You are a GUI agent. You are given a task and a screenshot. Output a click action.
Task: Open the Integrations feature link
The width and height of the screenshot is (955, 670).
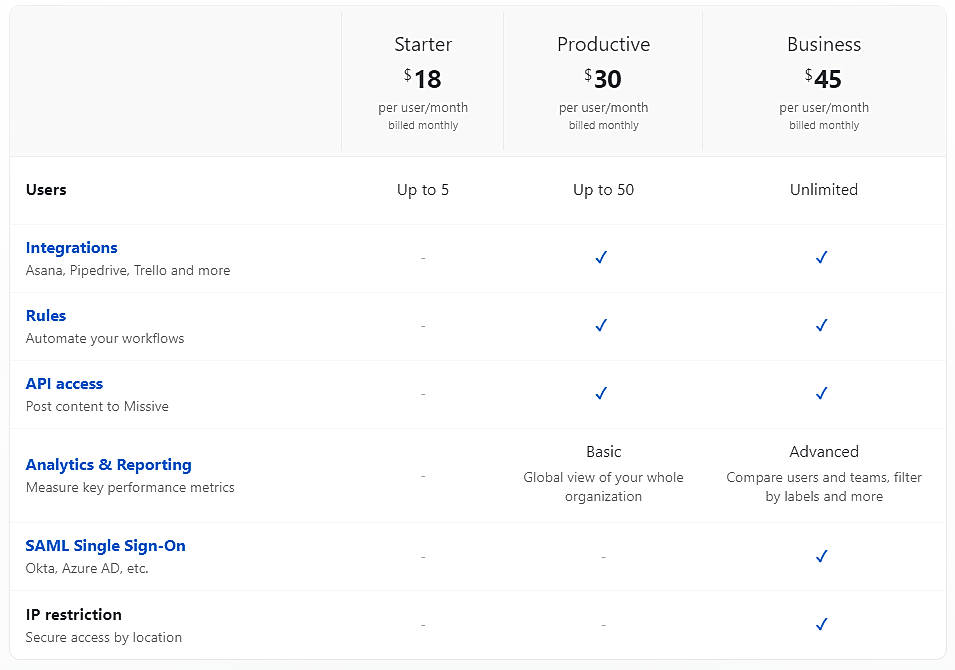(x=71, y=247)
